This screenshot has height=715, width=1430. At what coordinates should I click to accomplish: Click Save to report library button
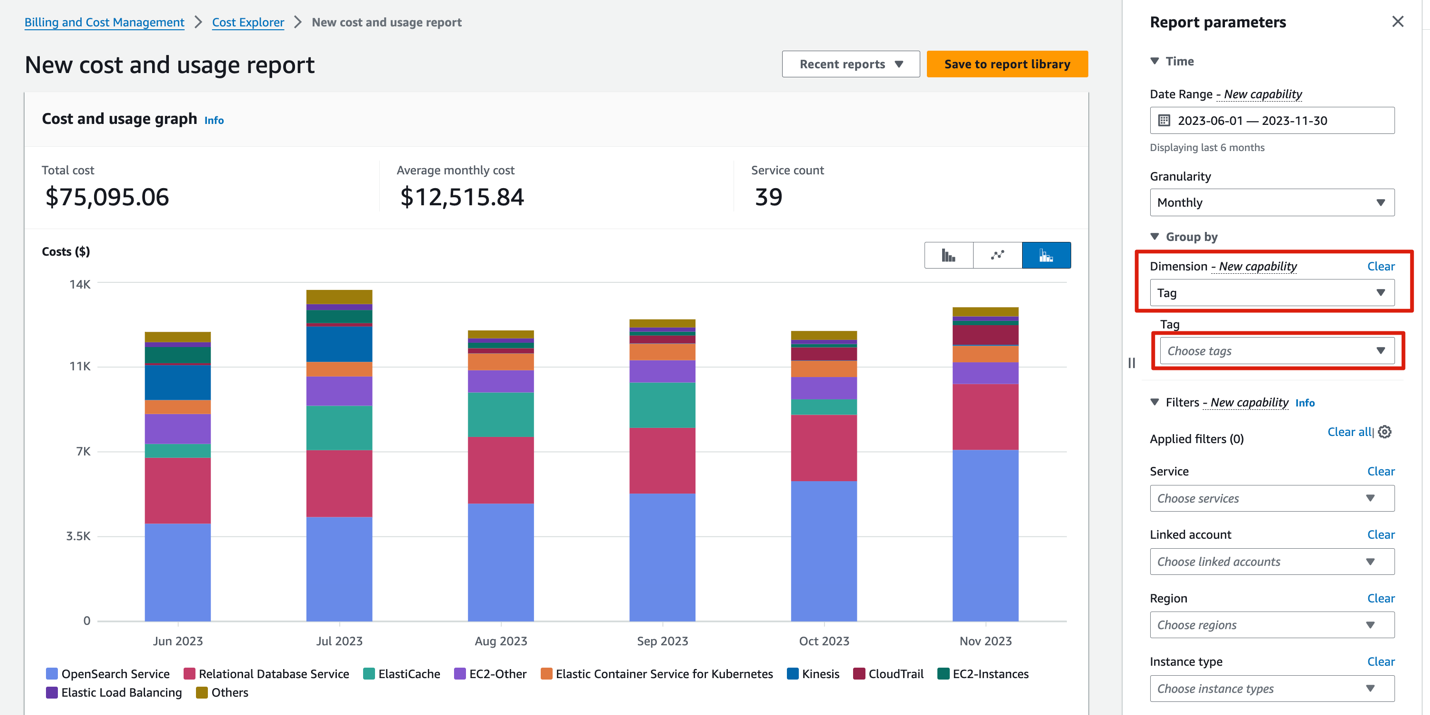click(x=1007, y=64)
